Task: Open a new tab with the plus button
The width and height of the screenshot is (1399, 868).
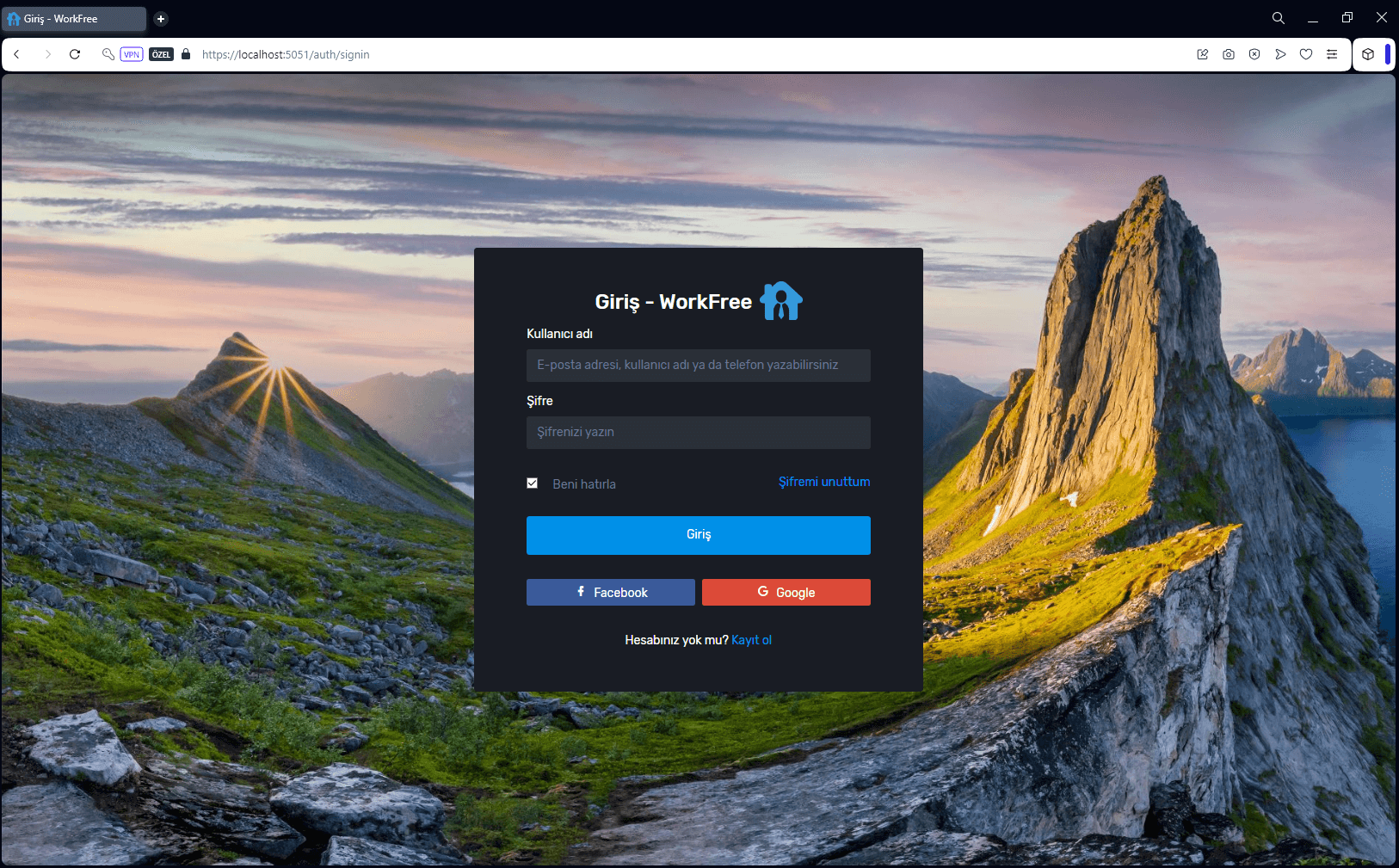Action: 161,19
